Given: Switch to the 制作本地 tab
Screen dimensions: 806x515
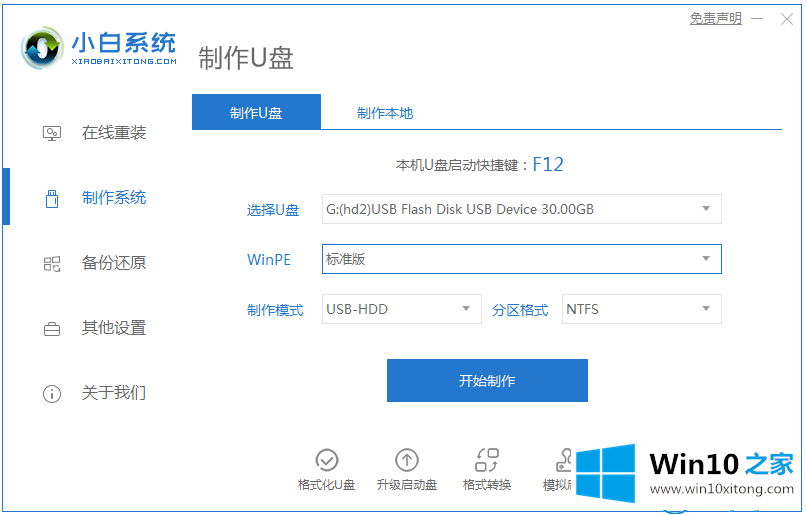Looking at the screenshot, I should 385,113.
